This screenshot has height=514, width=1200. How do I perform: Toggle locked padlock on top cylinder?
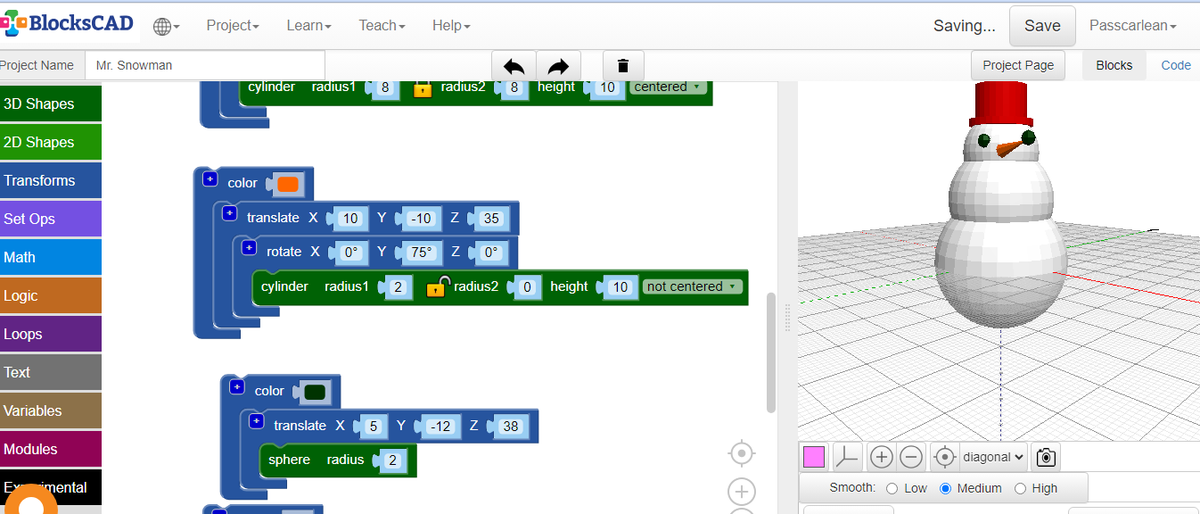point(422,88)
